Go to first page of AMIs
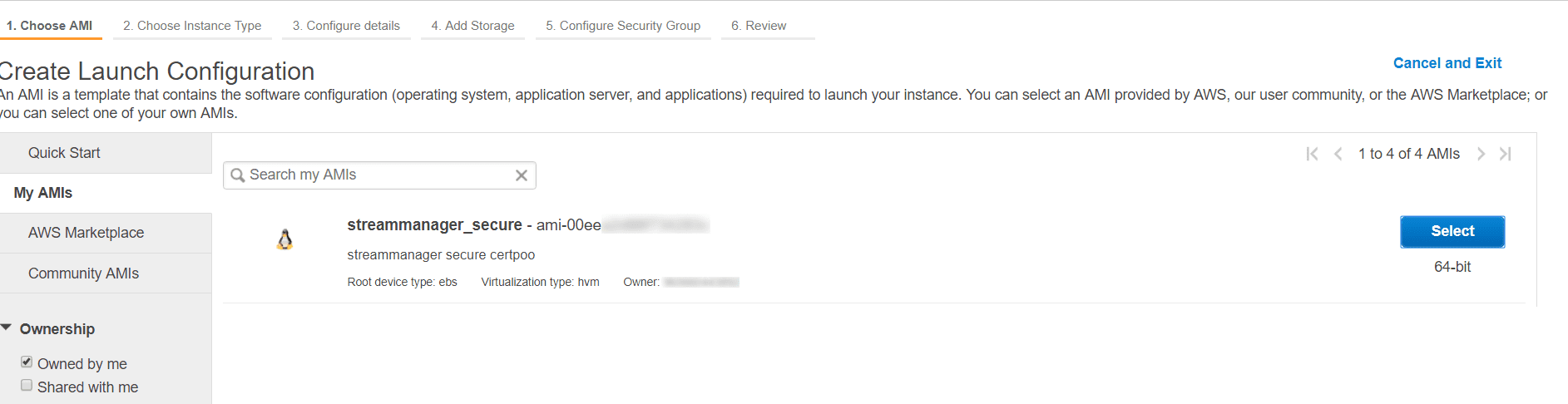The width and height of the screenshot is (1568, 404). pyautogui.click(x=1312, y=154)
